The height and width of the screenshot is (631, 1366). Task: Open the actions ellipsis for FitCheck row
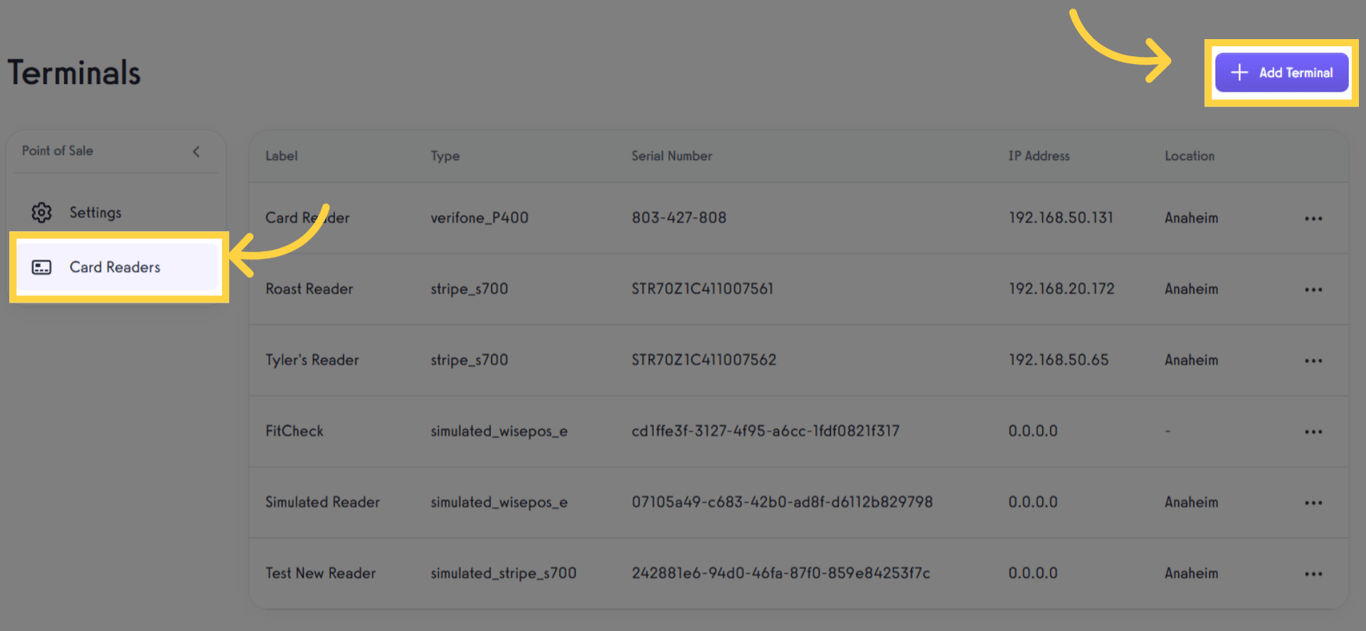coord(1314,431)
